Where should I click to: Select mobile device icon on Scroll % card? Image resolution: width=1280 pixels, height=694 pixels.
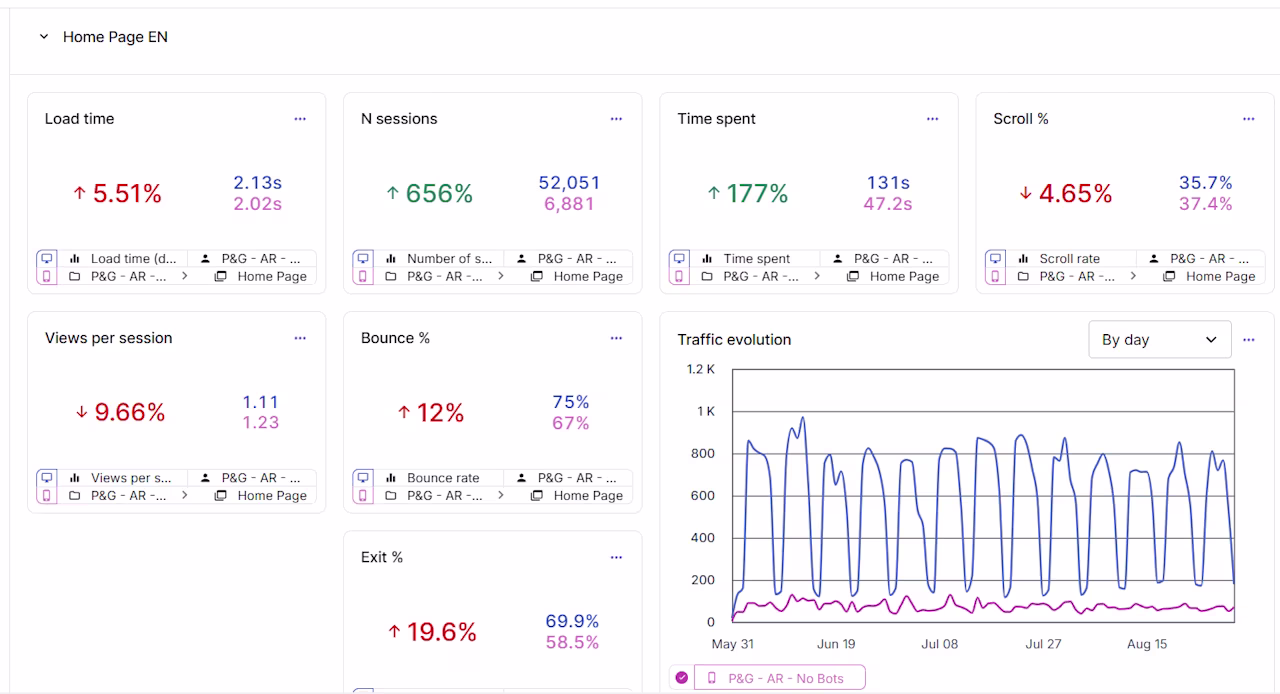[994, 276]
